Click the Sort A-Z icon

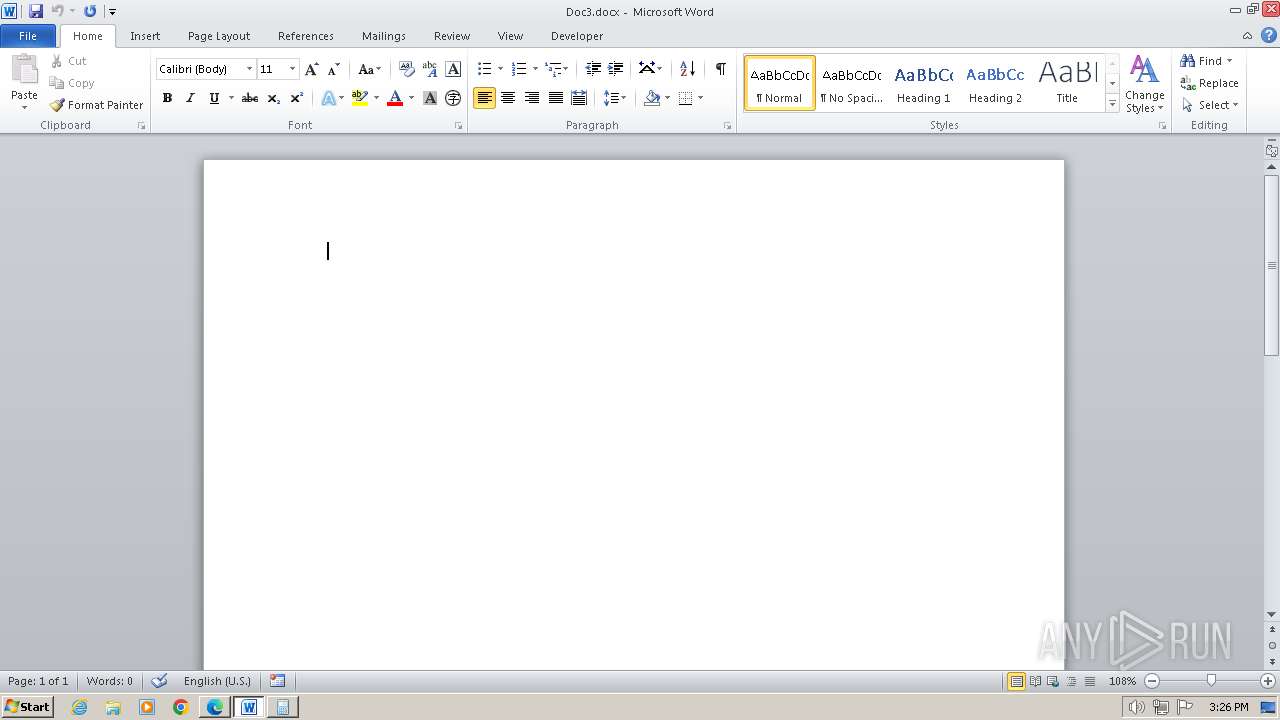point(687,69)
